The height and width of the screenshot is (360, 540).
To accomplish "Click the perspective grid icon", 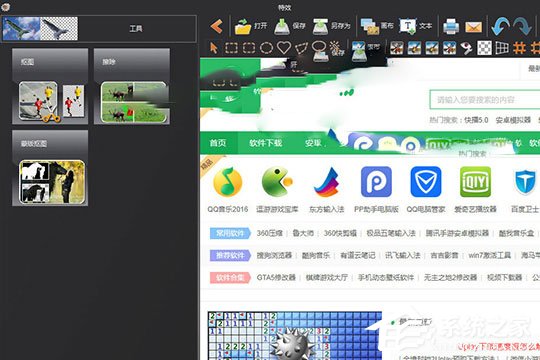I will [x=502, y=48].
